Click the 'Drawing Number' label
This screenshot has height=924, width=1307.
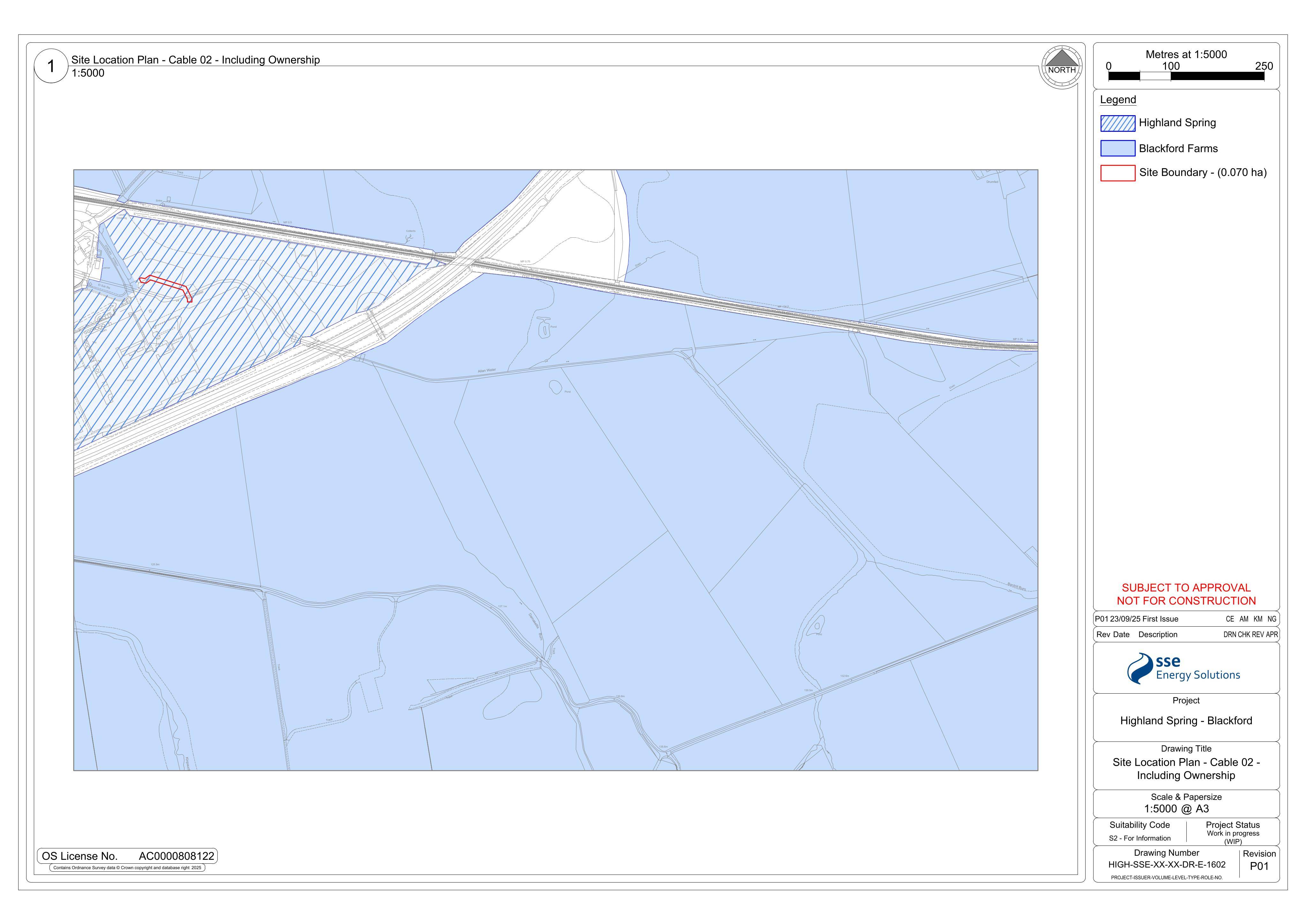[x=1166, y=853]
